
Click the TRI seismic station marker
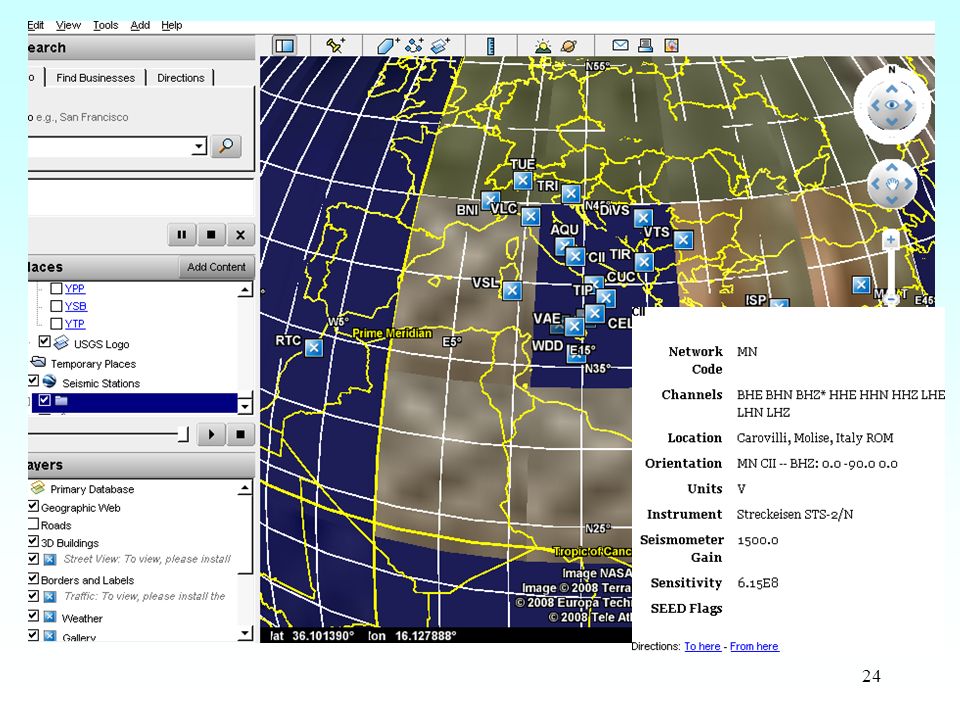[571, 193]
